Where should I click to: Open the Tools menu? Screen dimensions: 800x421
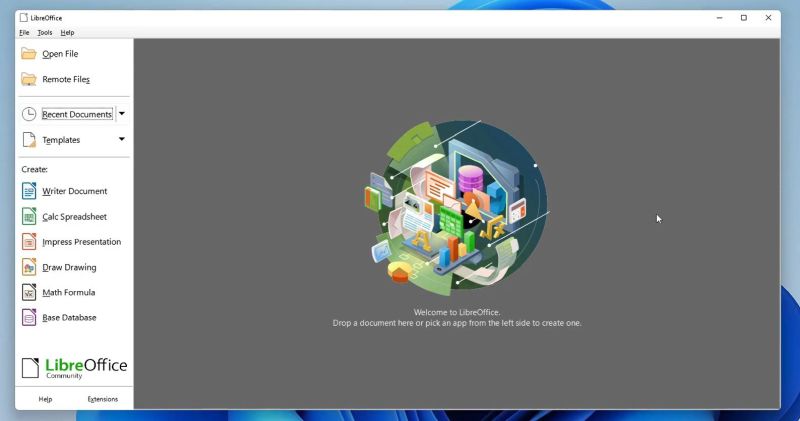pyautogui.click(x=45, y=33)
